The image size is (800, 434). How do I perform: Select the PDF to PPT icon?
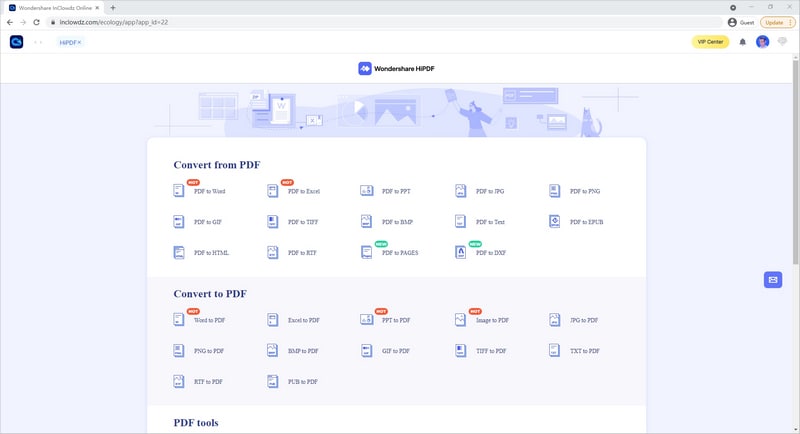[x=366, y=191]
